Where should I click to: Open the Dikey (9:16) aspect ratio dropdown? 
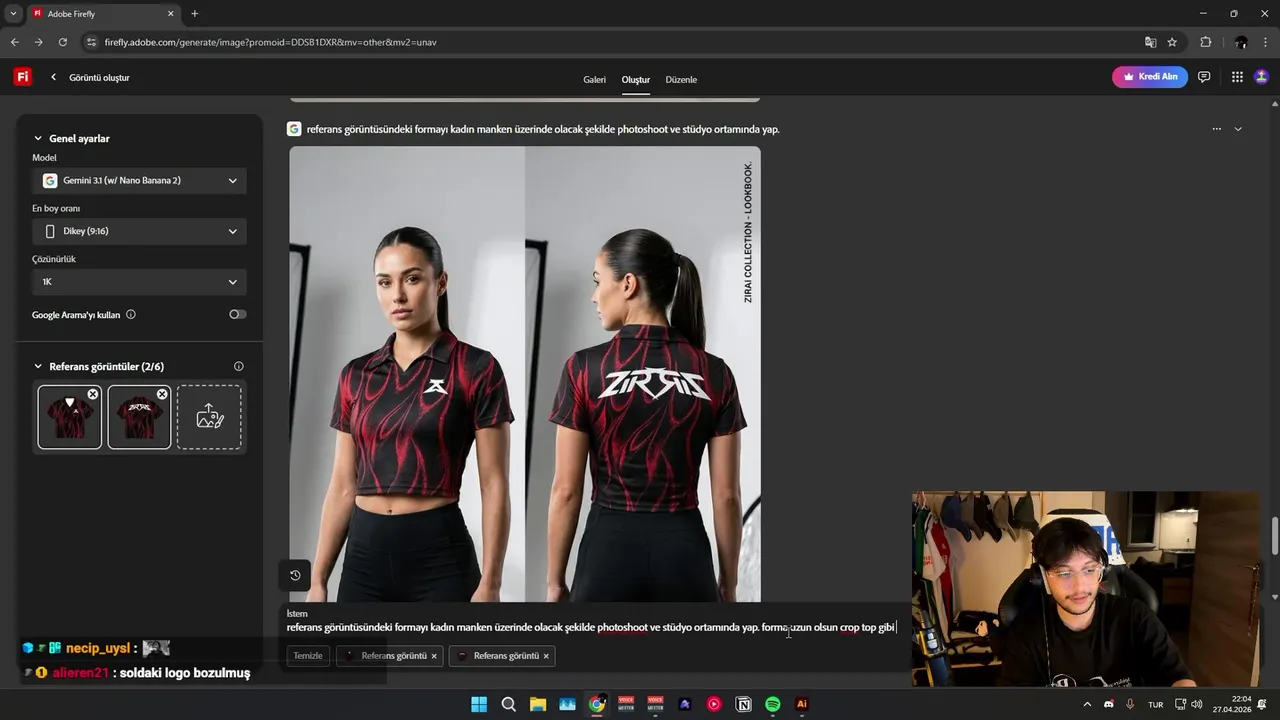[x=139, y=231]
